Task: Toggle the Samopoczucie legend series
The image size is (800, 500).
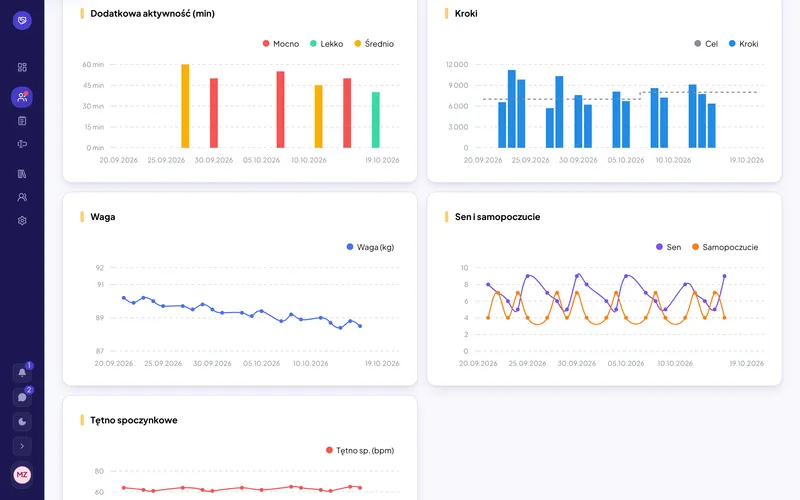Action: tap(725, 247)
